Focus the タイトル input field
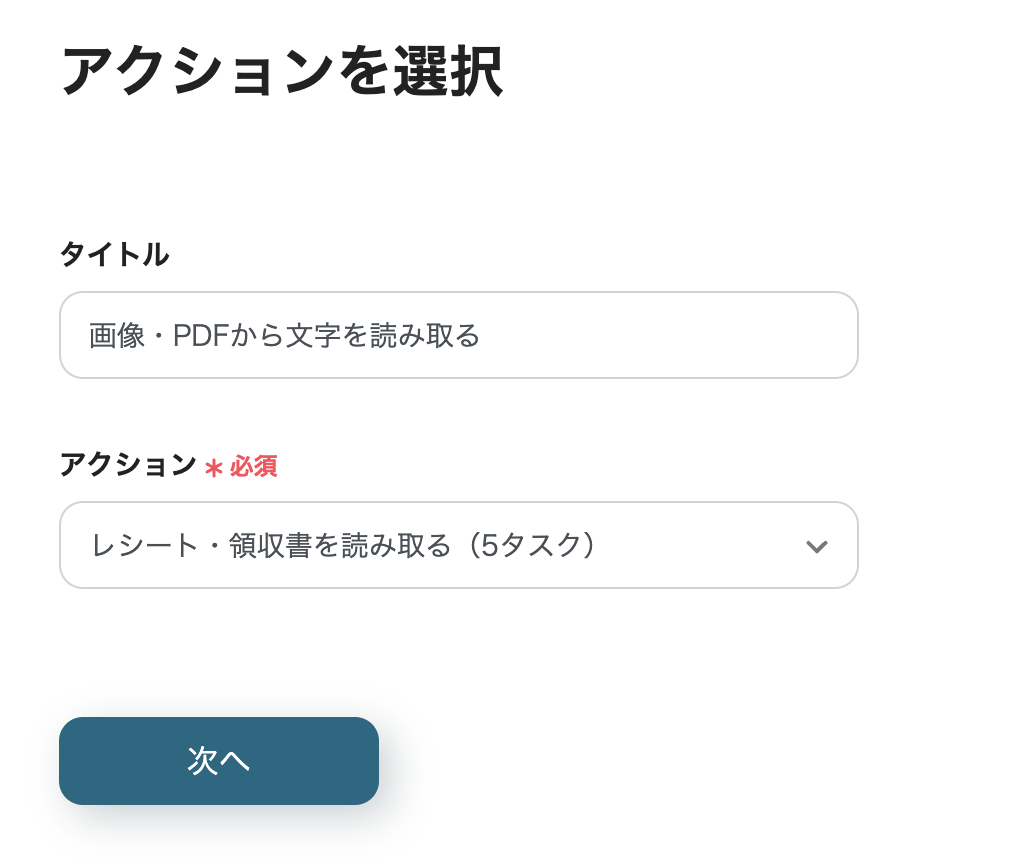 click(458, 335)
